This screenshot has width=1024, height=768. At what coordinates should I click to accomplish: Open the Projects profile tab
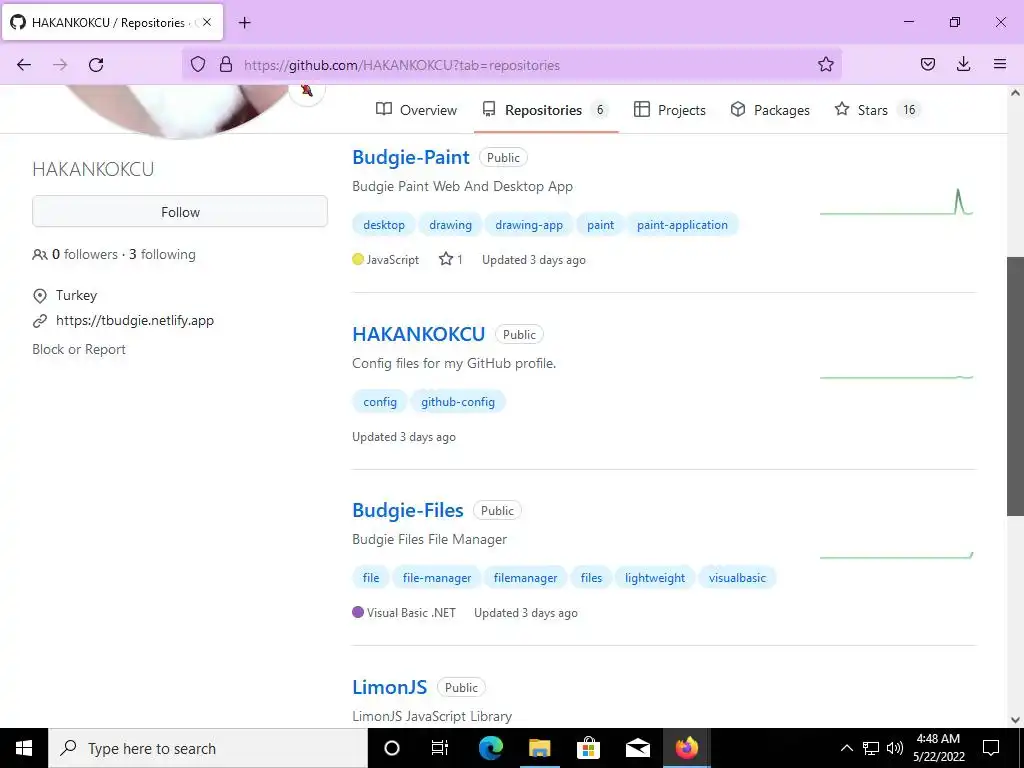[670, 110]
